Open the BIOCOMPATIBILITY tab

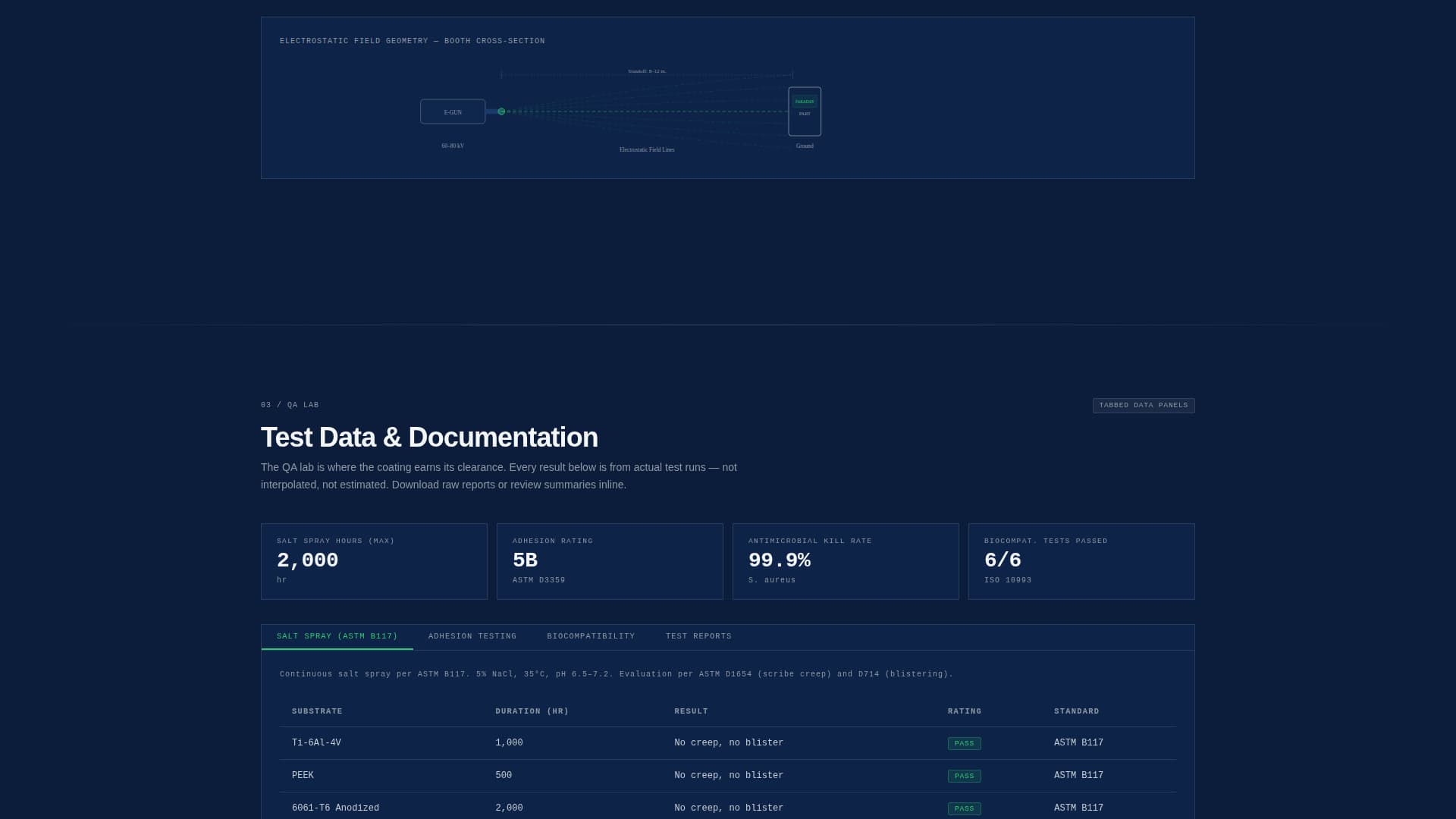pos(591,636)
